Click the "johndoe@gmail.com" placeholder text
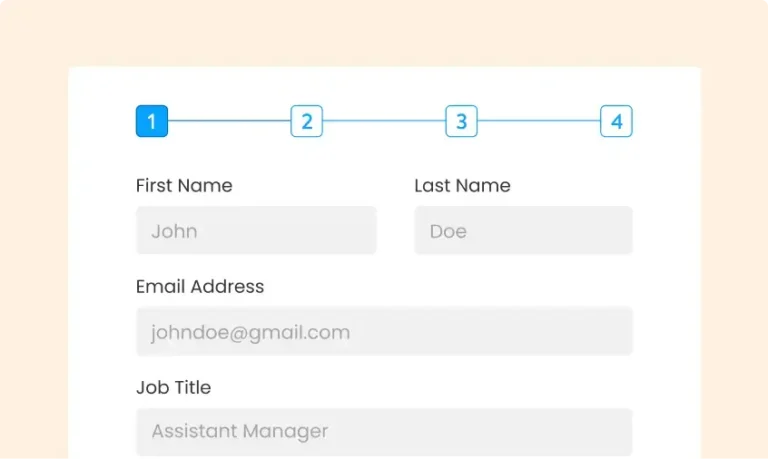Viewport: 768px width, 459px height. (x=250, y=332)
